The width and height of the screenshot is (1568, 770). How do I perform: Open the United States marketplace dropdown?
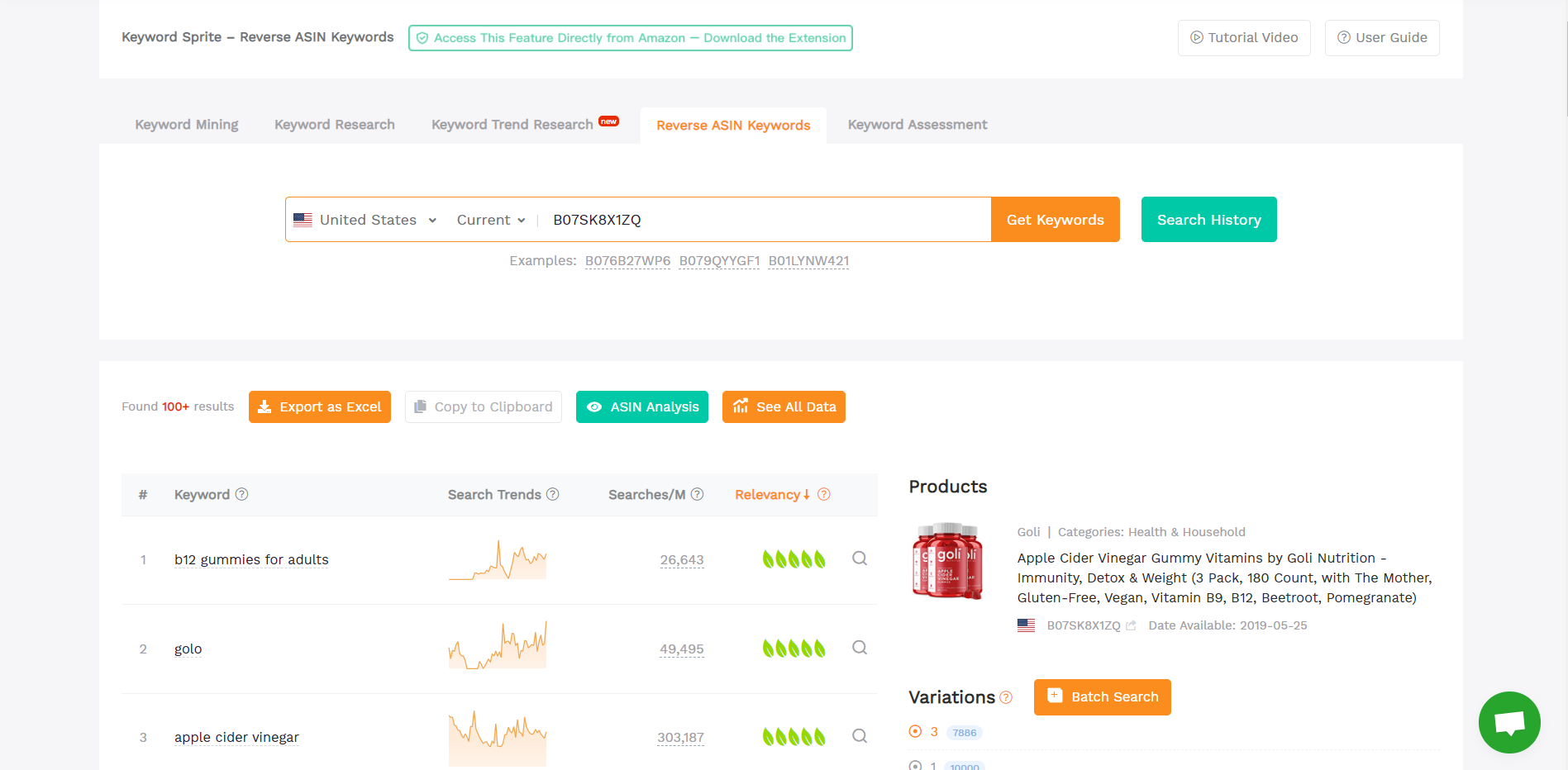365,220
